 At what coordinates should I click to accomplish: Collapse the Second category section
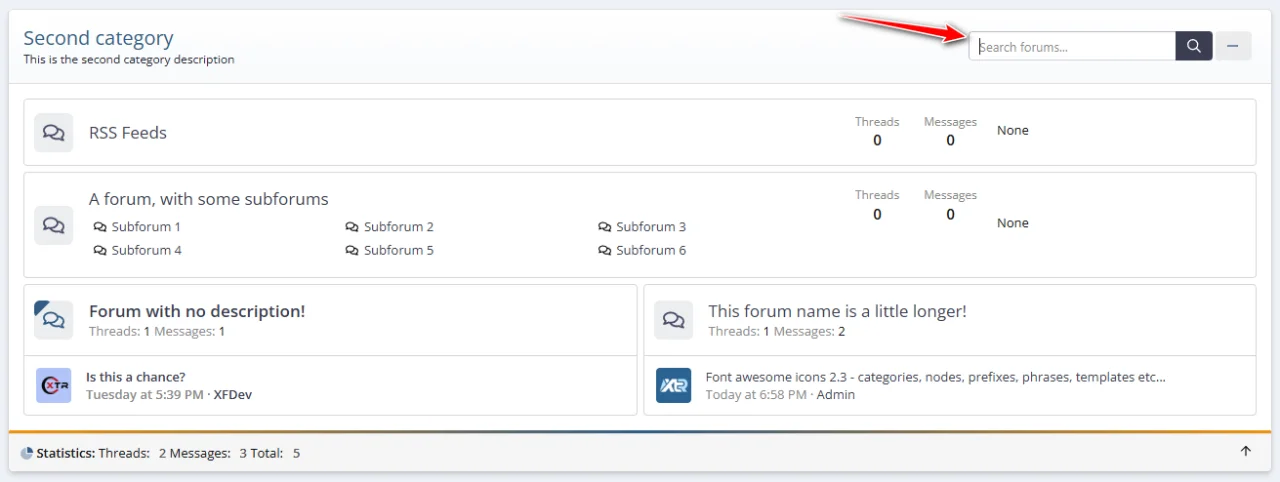1233,46
